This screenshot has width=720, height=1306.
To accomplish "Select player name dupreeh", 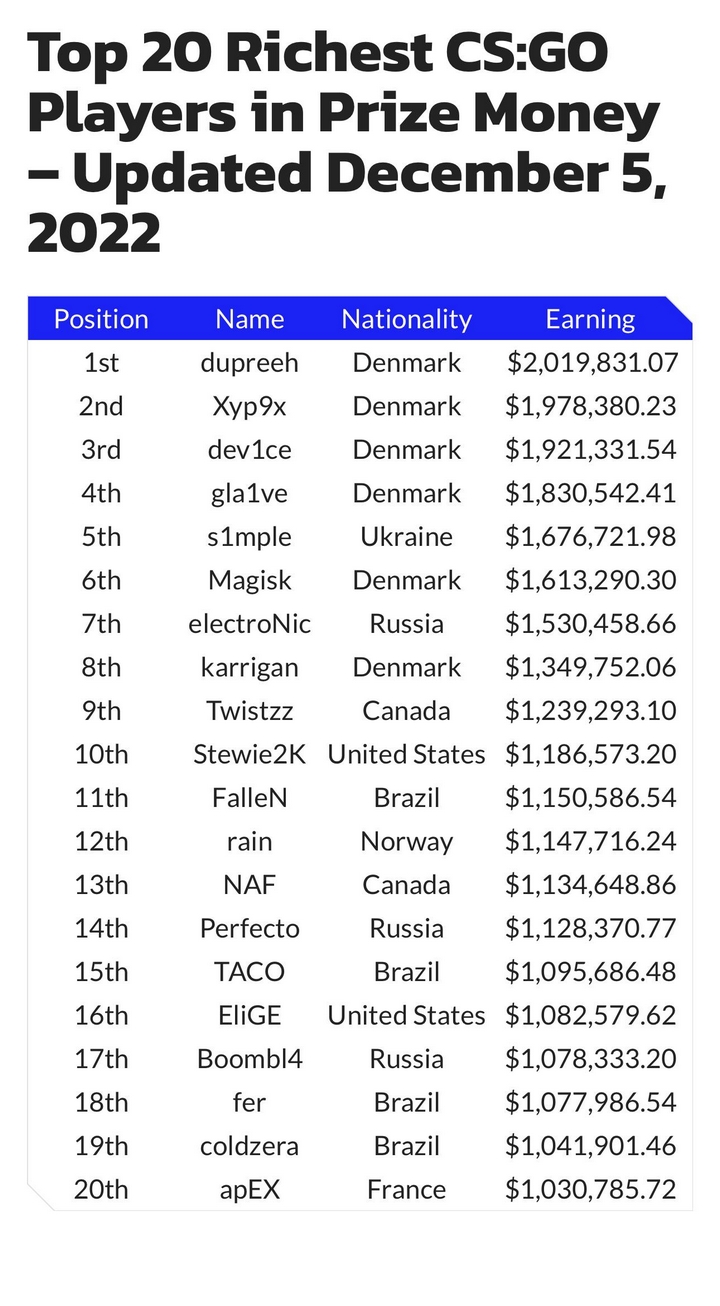I will click(x=249, y=363).
